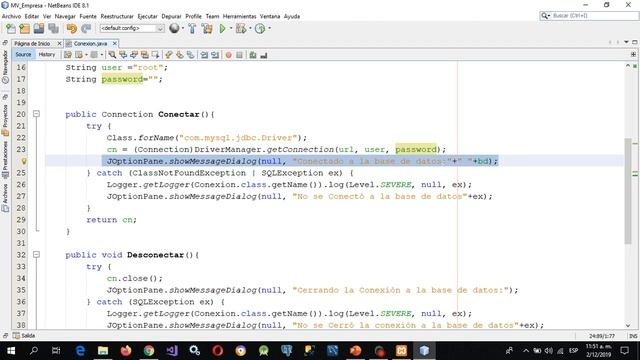Screen dimensions: 640x360
Task: Click the Uncomment icon in editor toolbar
Action: coord(264,55)
